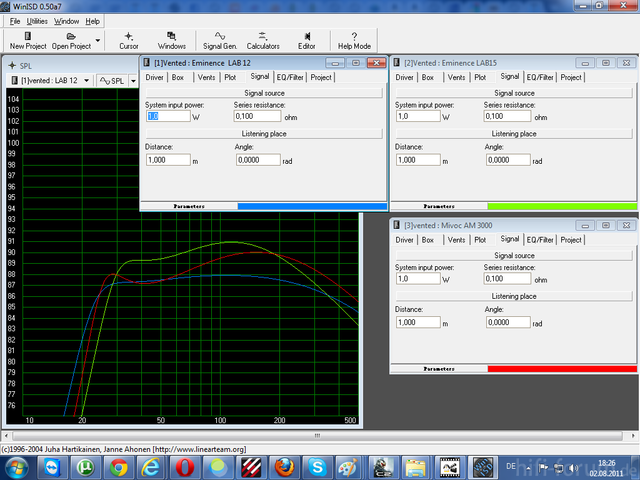Select the Box tab in Eminence LAB15 window
The image size is (640, 480).
(x=428, y=77)
